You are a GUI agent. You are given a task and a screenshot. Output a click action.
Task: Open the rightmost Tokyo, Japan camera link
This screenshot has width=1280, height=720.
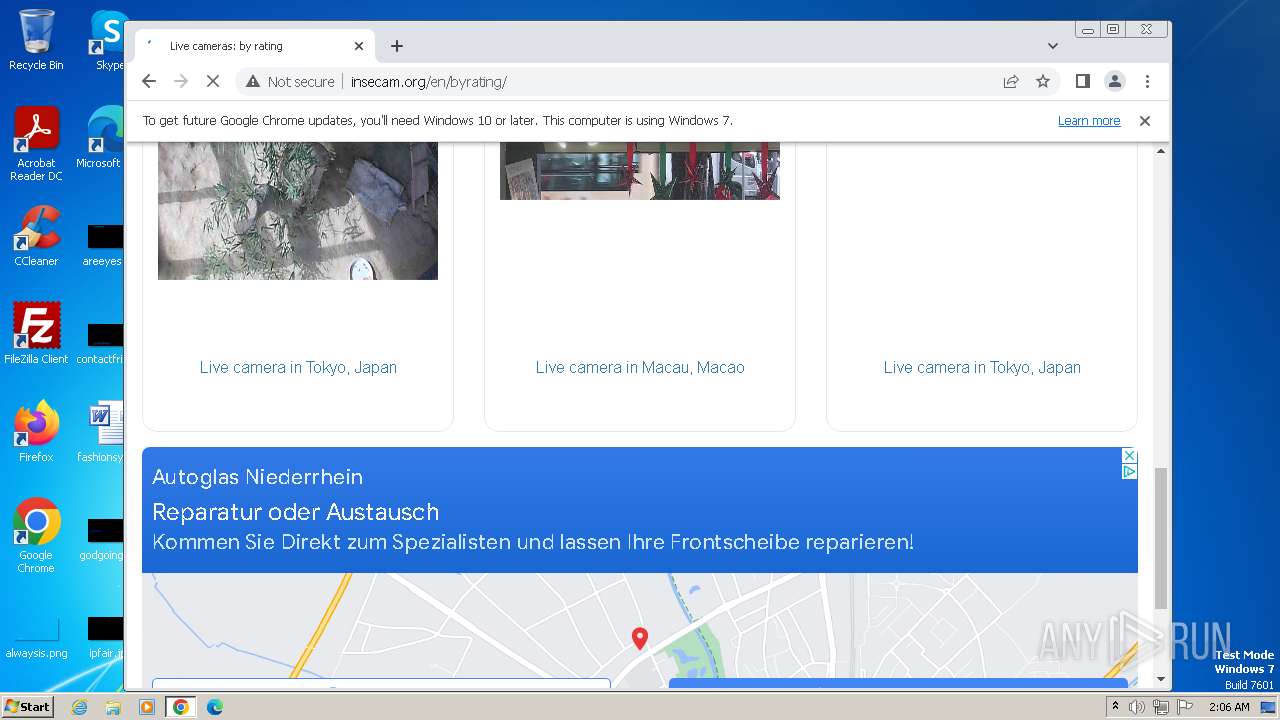tap(982, 368)
